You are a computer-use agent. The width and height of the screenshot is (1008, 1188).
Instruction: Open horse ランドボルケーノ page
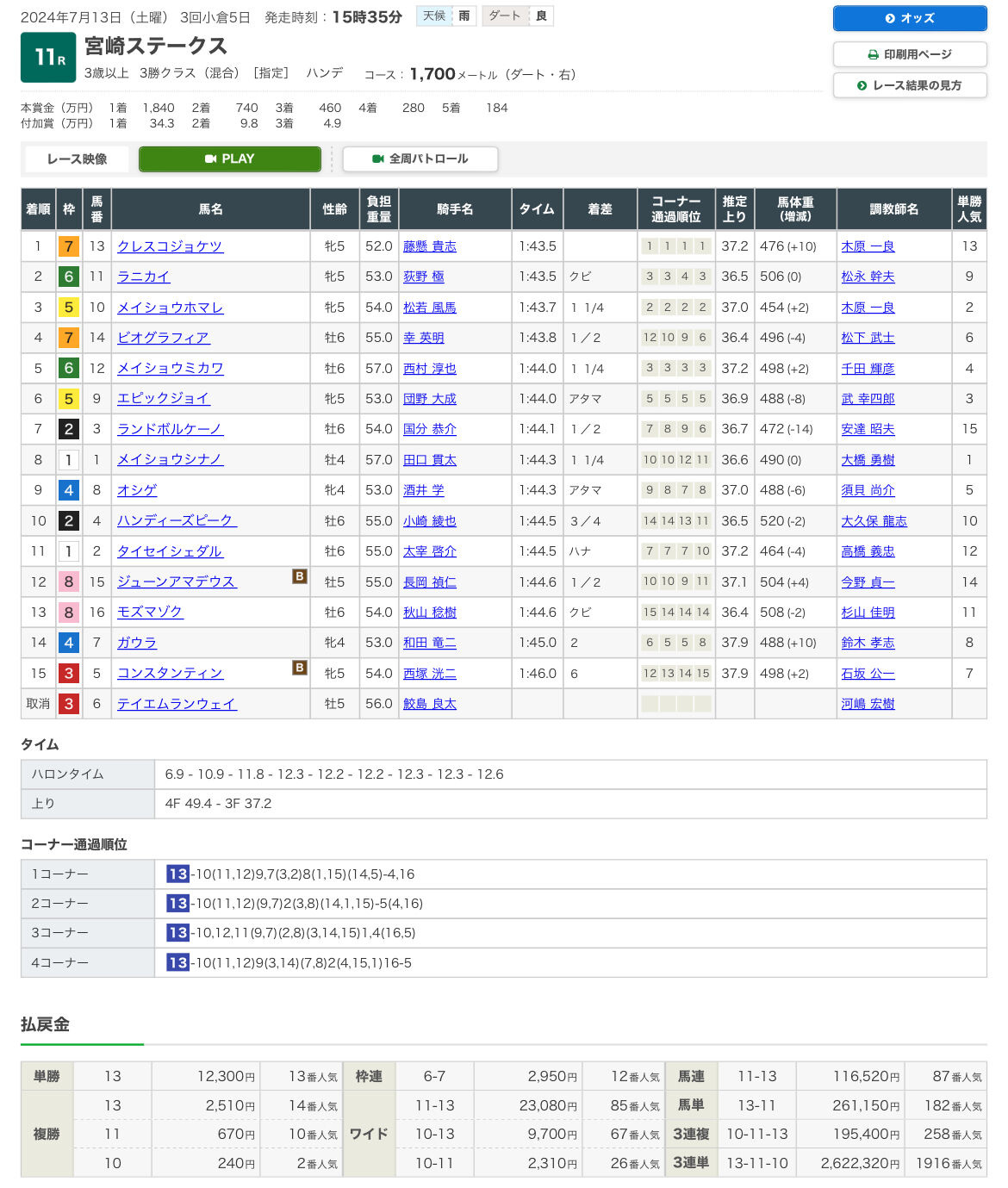(170, 429)
